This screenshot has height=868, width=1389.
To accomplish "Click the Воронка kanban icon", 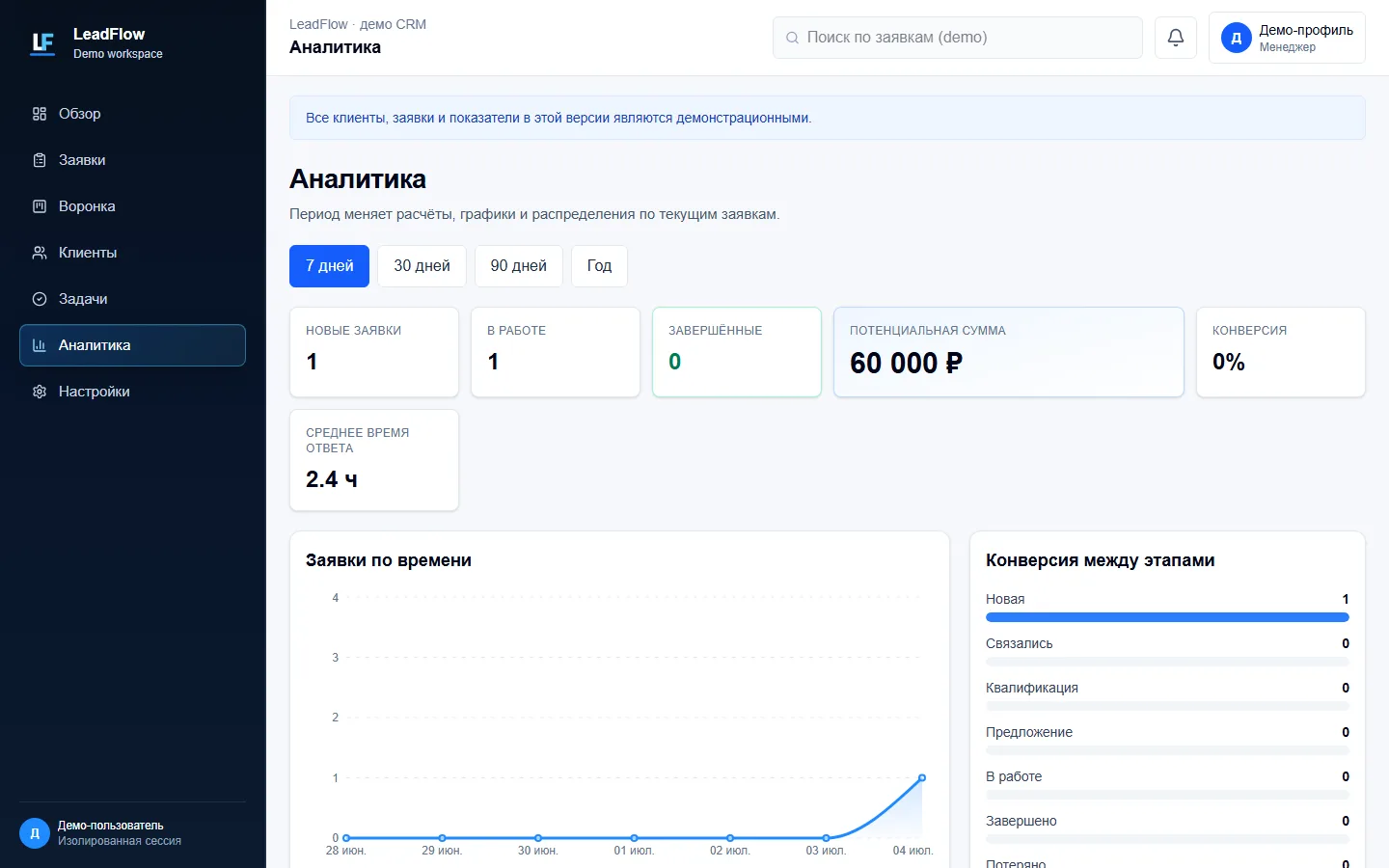I will [x=40, y=206].
